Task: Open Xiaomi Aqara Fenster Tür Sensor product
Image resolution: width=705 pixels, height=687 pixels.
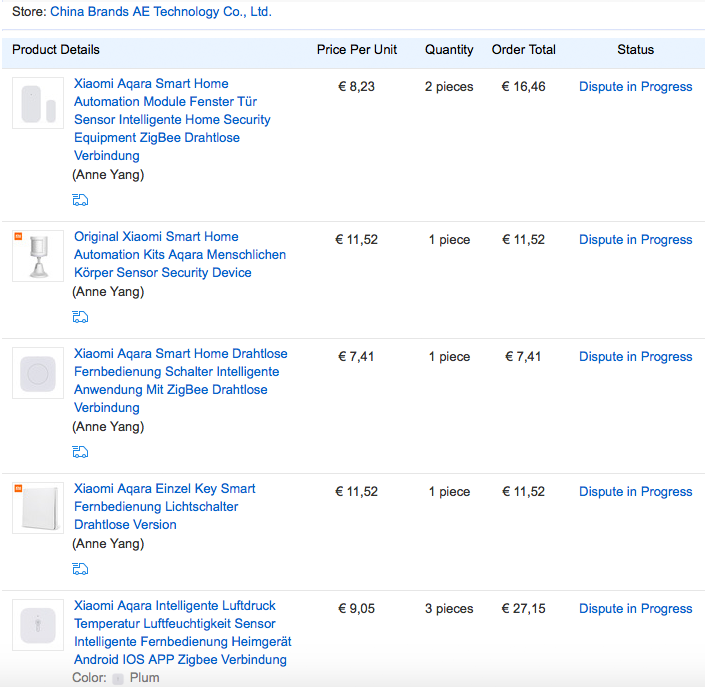Action: [172, 120]
